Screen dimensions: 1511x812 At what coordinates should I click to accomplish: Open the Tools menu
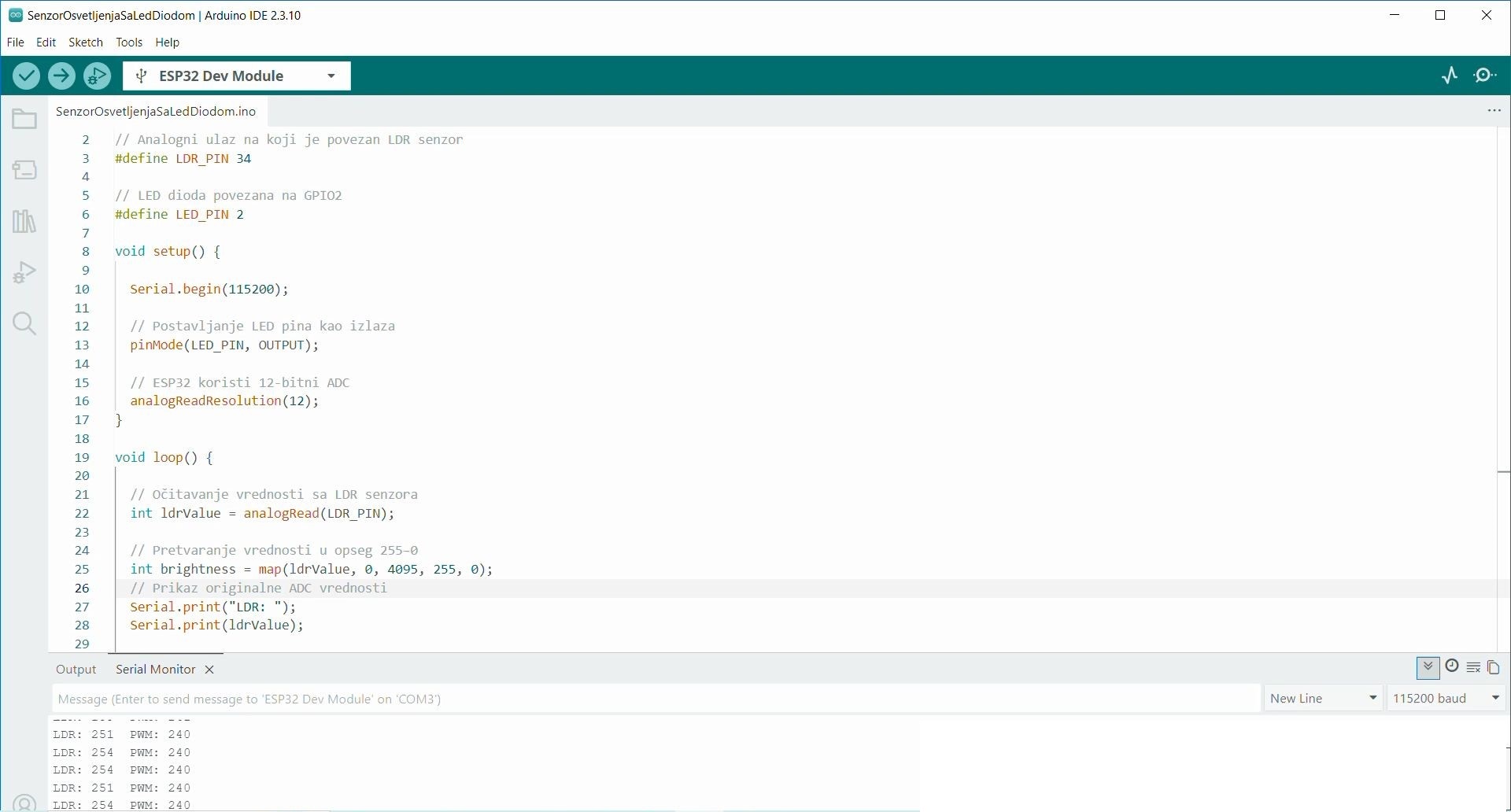129,42
